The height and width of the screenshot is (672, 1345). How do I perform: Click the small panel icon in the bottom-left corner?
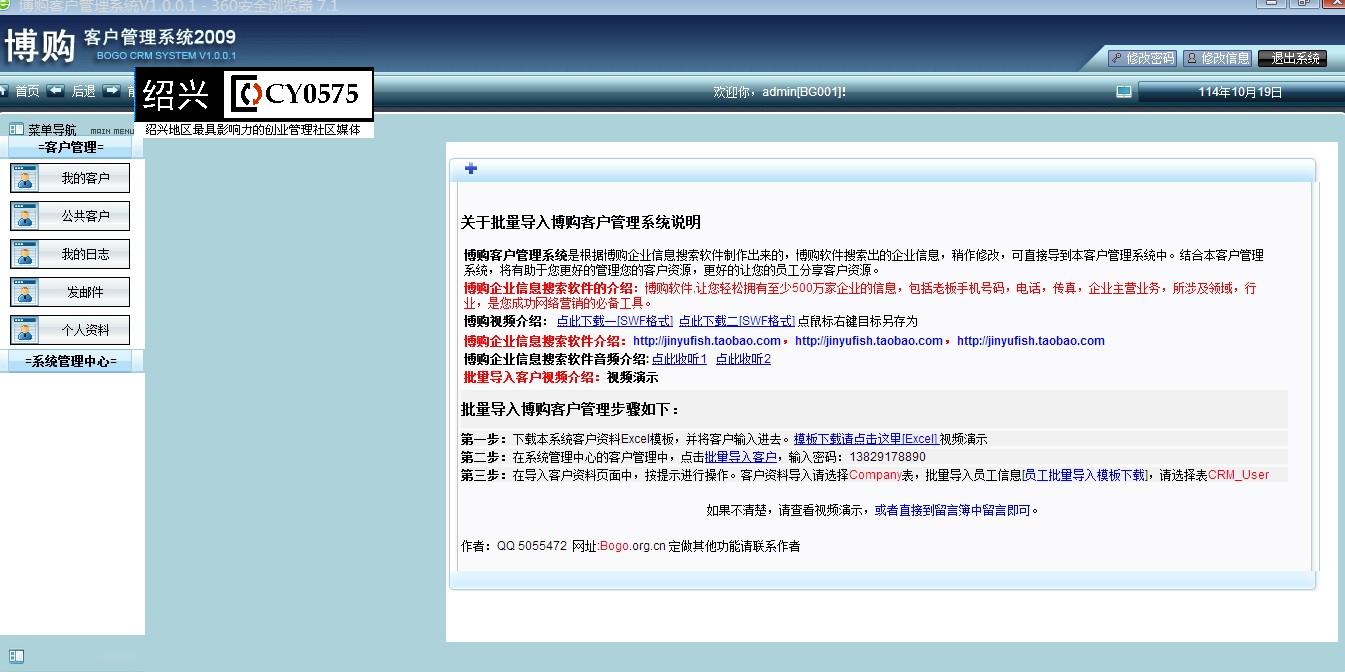16,657
